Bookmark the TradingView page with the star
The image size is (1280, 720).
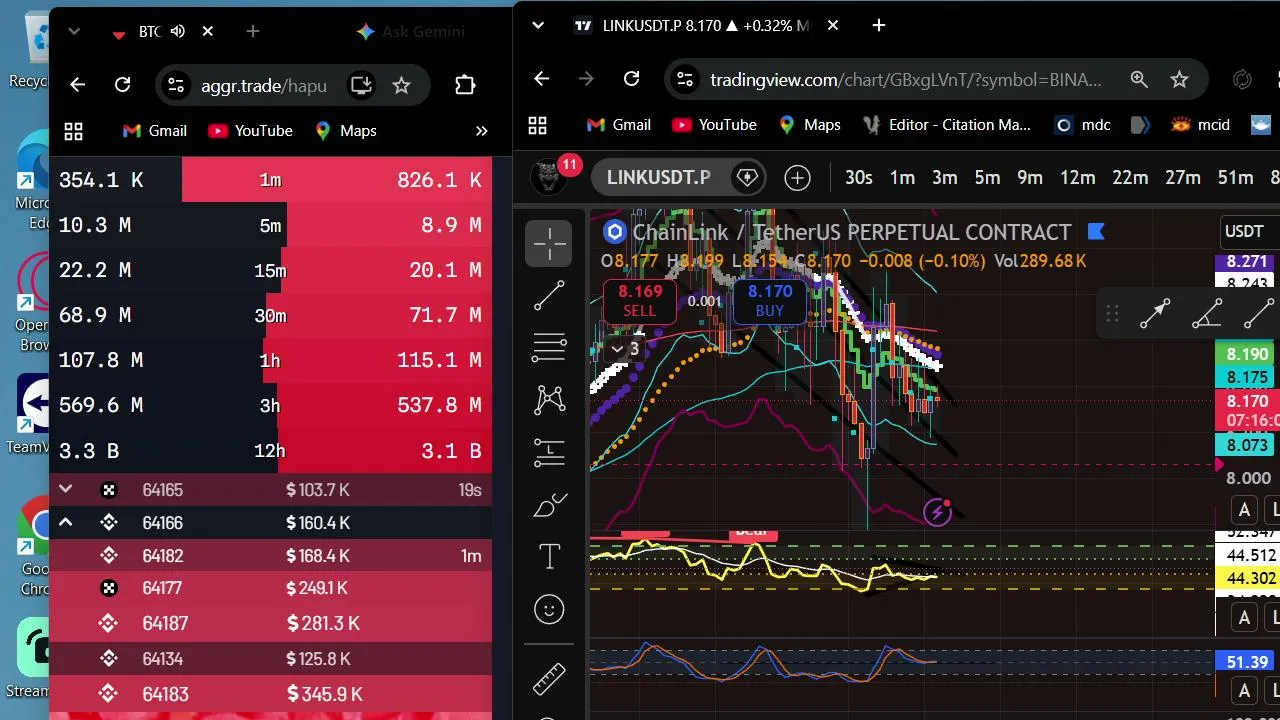click(1179, 79)
